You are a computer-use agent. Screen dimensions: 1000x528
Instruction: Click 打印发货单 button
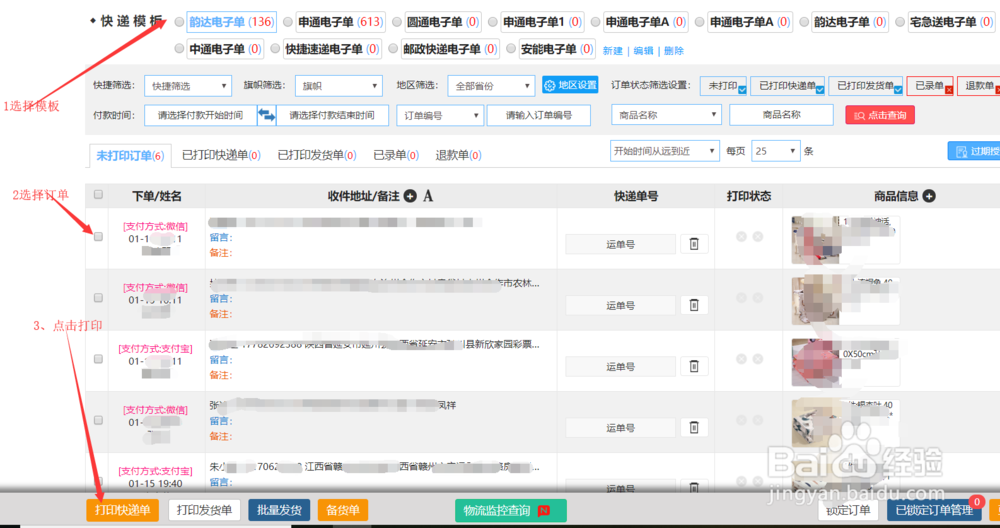[x=204, y=510]
